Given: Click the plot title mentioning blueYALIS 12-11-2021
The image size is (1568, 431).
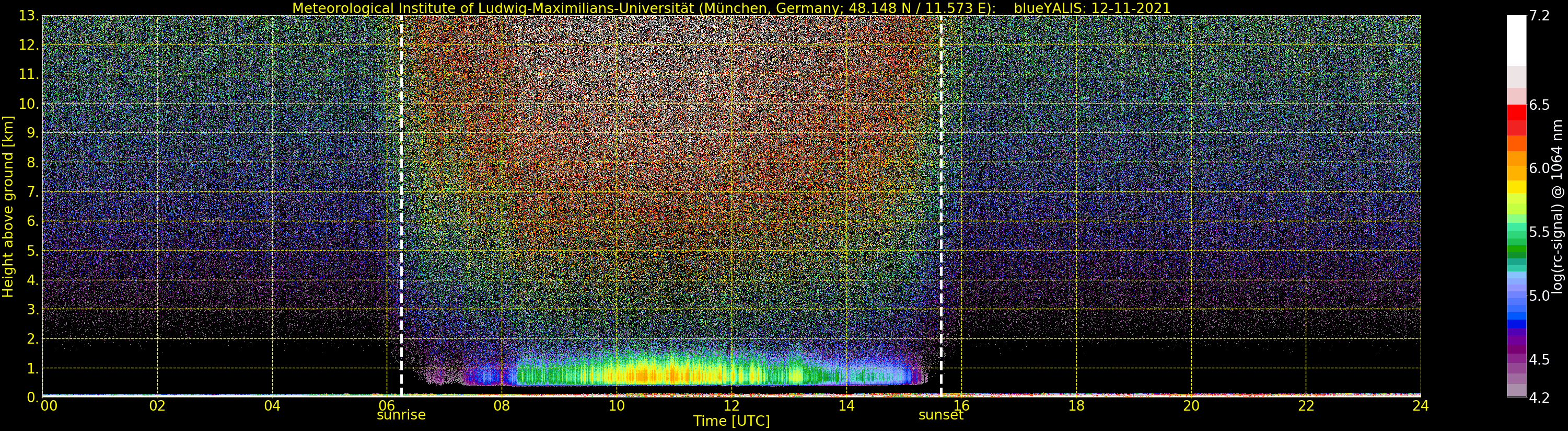Looking at the screenshot, I should pyautogui.click(x=731, y=8).
